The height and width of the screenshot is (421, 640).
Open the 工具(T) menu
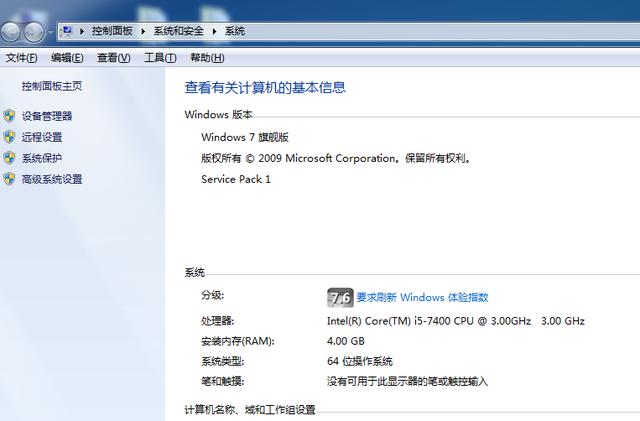(160, 58)
